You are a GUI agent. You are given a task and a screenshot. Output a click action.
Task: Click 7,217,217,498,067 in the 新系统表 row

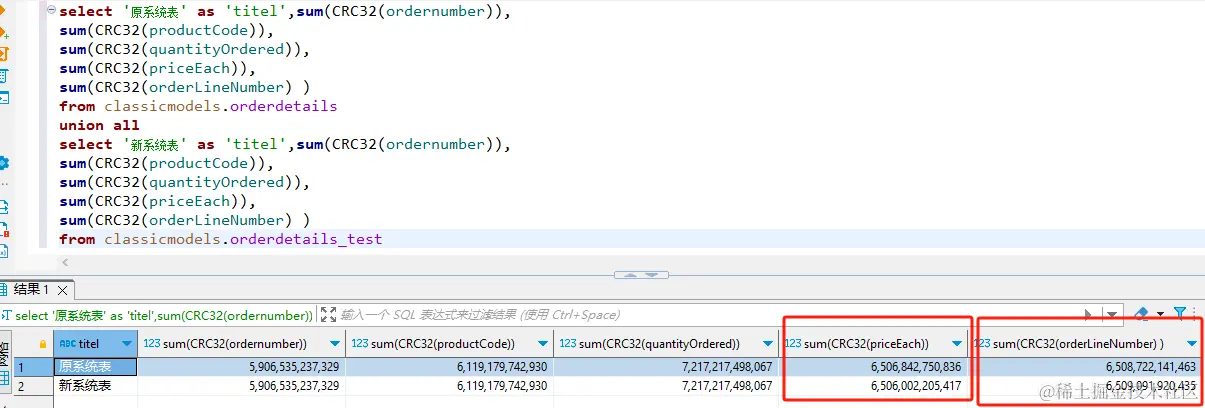click(667, 385)
